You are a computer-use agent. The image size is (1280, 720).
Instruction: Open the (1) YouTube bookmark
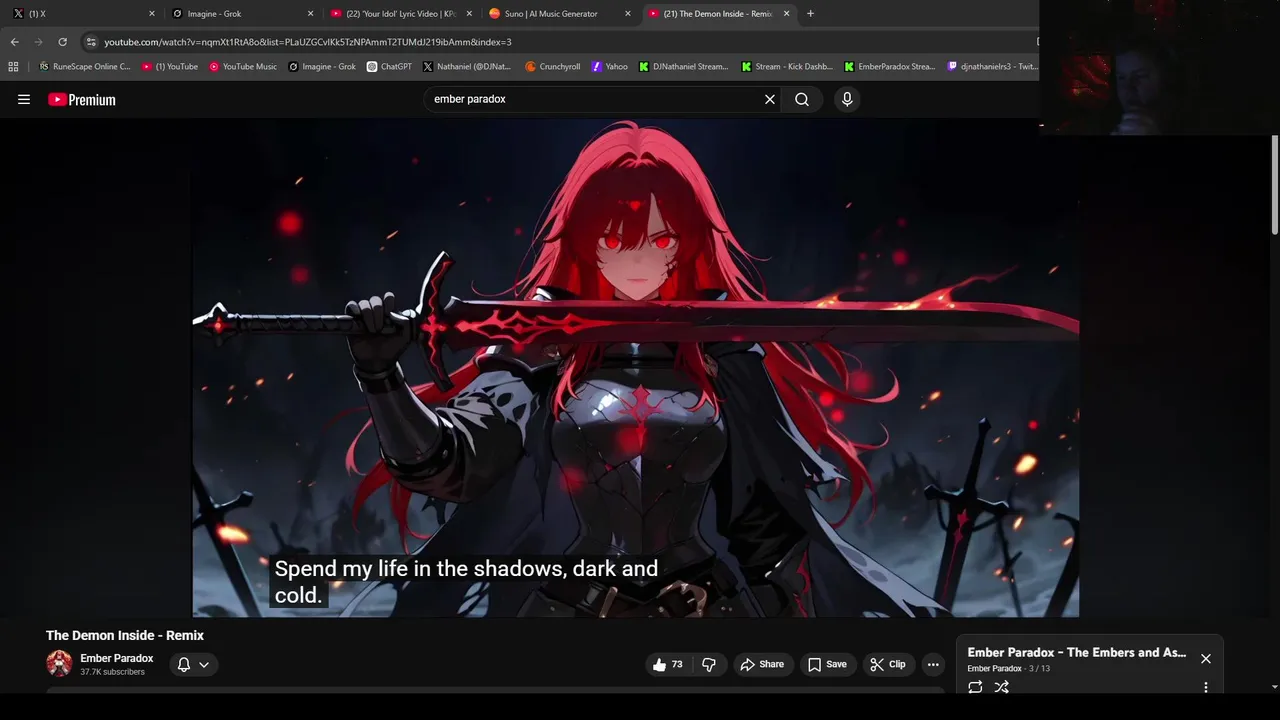[x=170, y=67]
